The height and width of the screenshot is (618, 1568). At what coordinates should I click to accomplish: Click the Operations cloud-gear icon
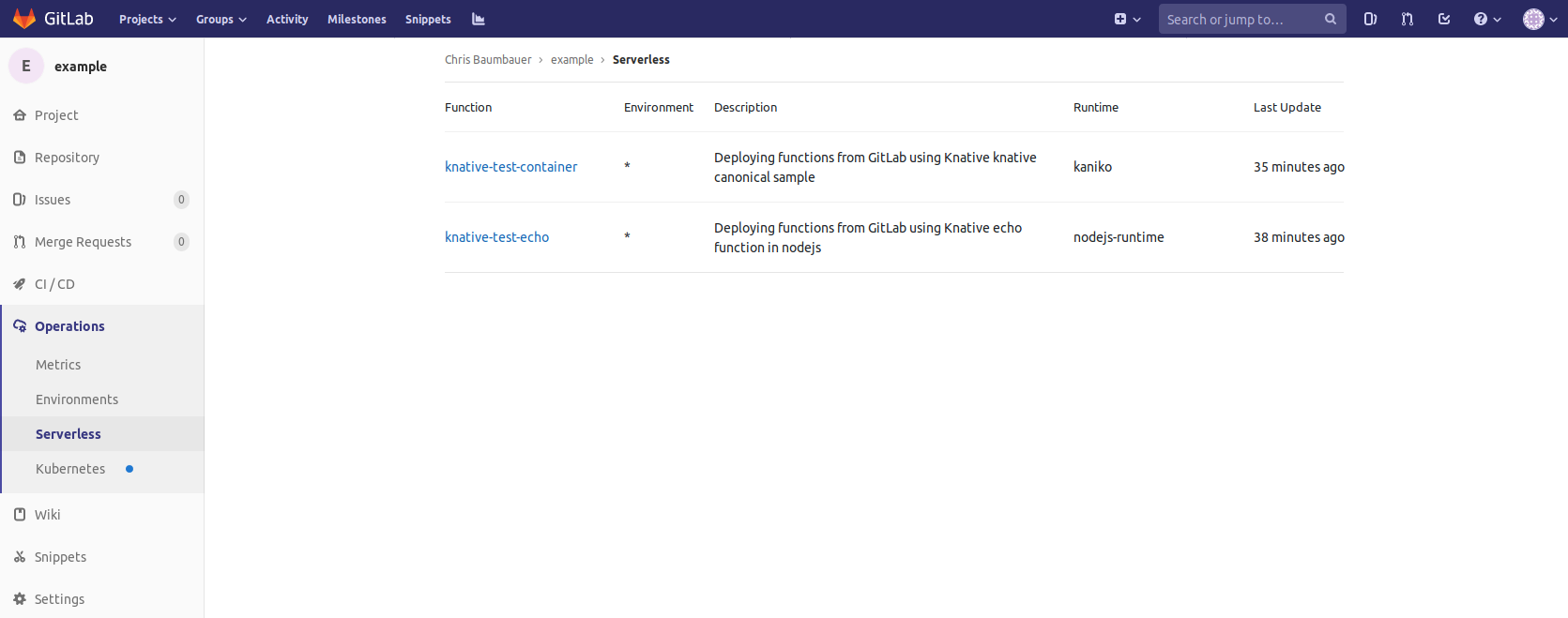[20, 326]
